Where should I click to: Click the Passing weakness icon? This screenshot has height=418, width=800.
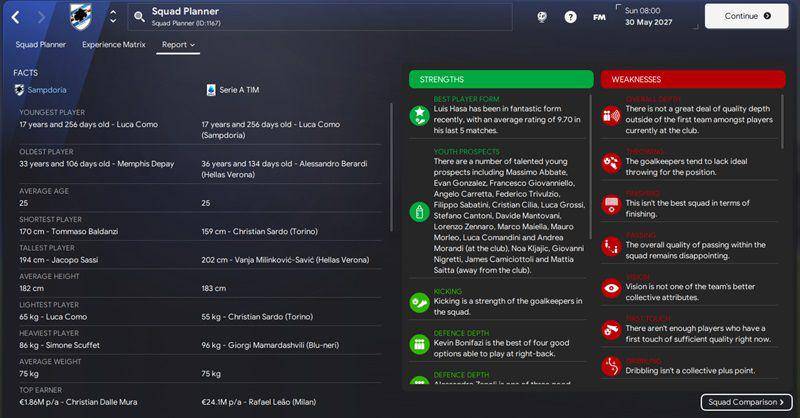point(611,247)
